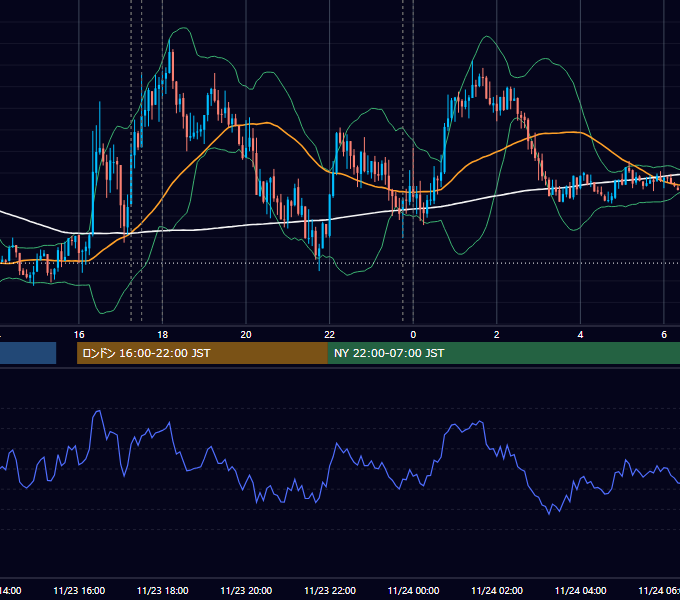Click the NY 22:00-07:00 JST session bar

tap(503, 353)
